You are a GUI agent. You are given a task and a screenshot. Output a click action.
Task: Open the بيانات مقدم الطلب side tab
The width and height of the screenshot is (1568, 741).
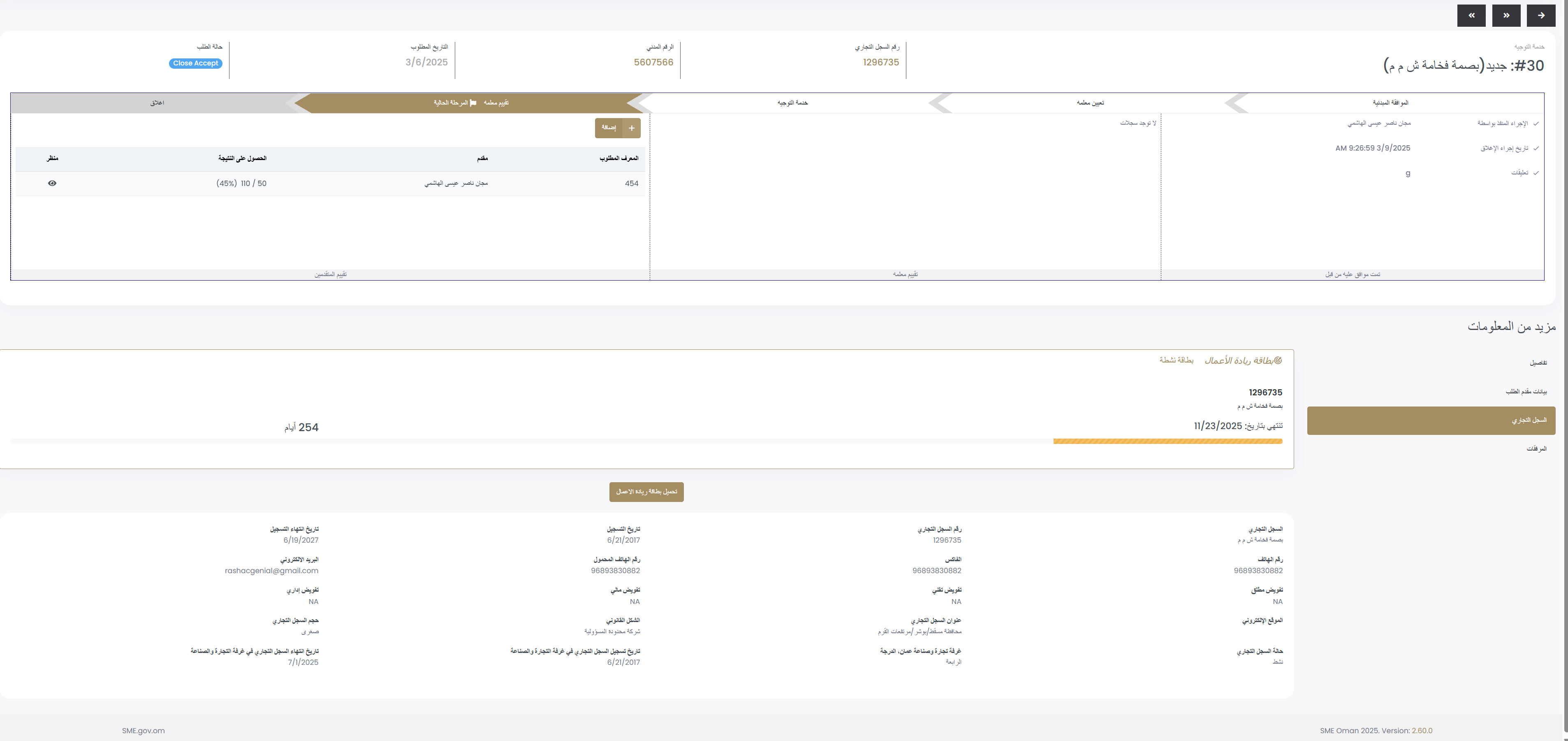1525,392
